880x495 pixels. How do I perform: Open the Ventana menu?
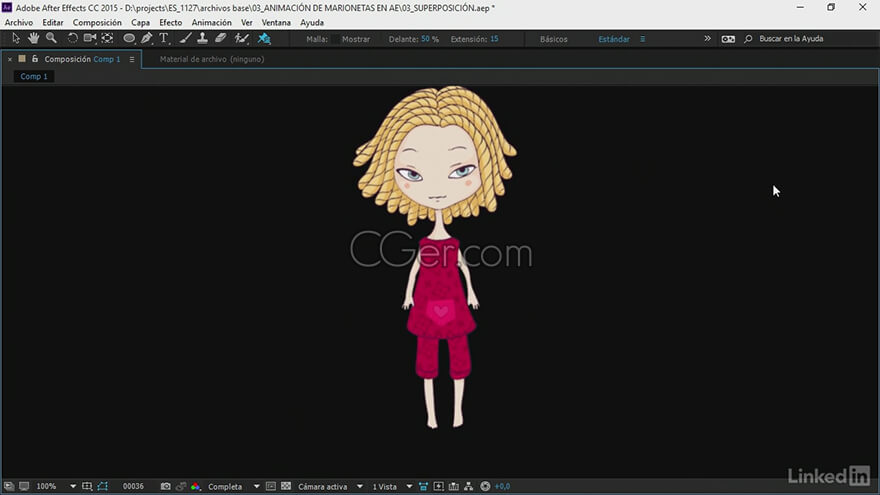point(276,22)
